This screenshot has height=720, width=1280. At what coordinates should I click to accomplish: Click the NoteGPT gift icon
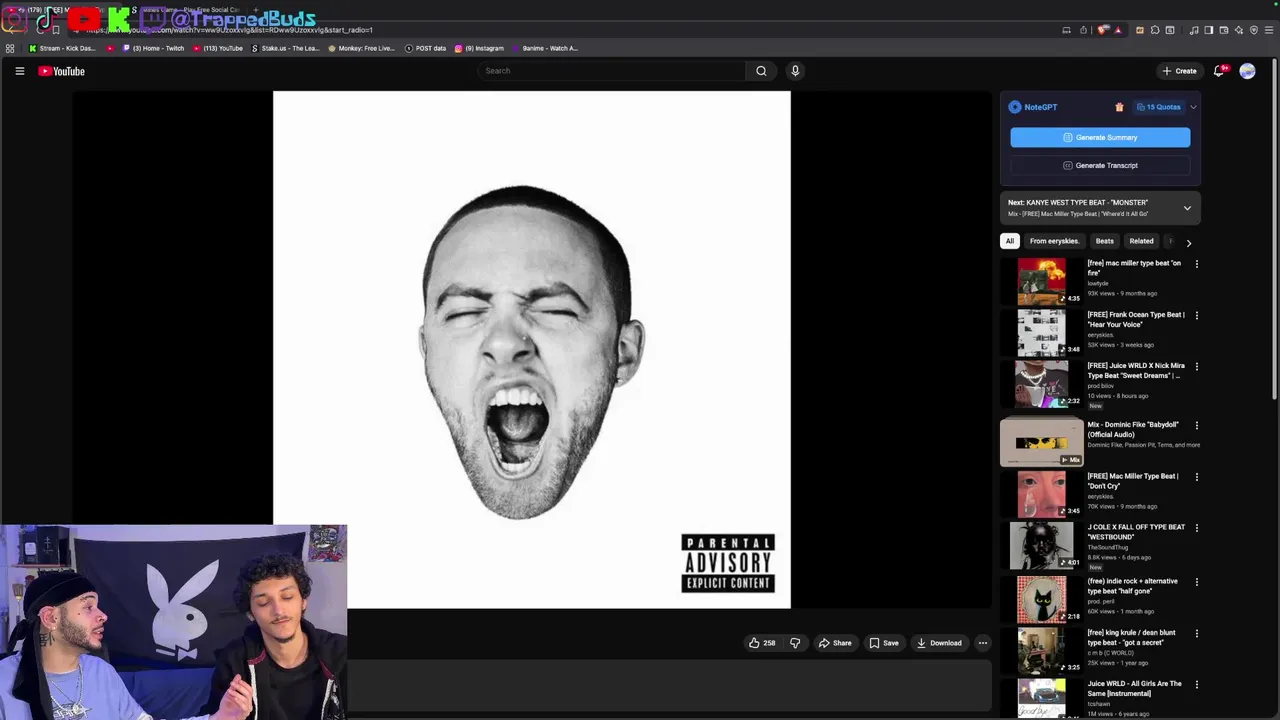tap(1119, 107)
